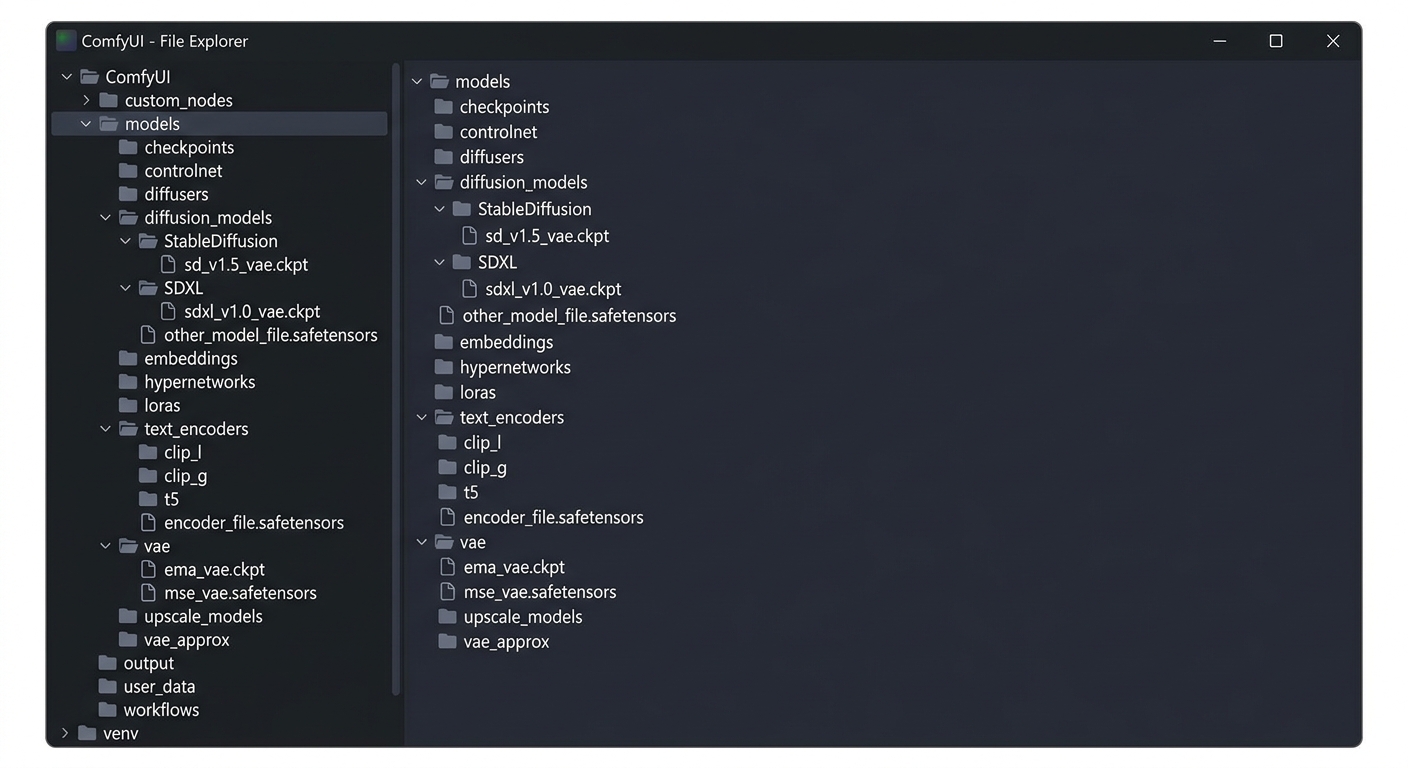Minimize the File Explorer window
This screenshot has width=1408, height=768.
(x=1220, y=41)
